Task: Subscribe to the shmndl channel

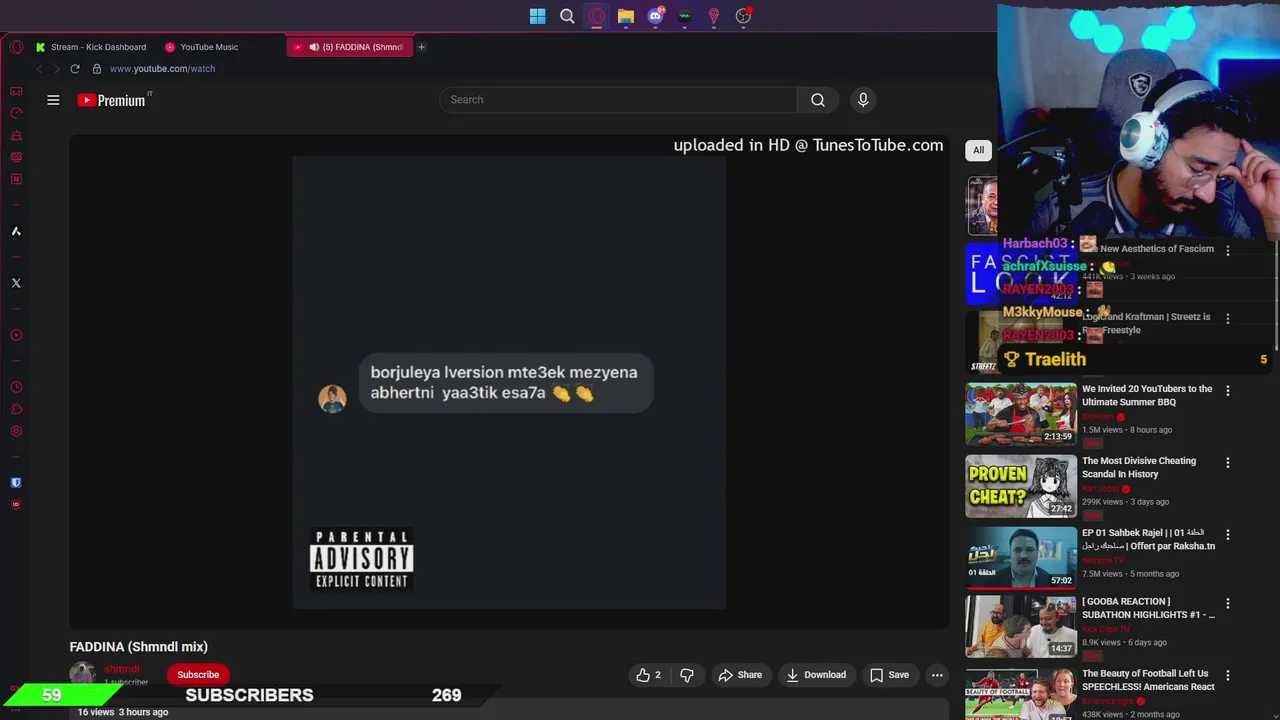Action: [x=198, y=675]
